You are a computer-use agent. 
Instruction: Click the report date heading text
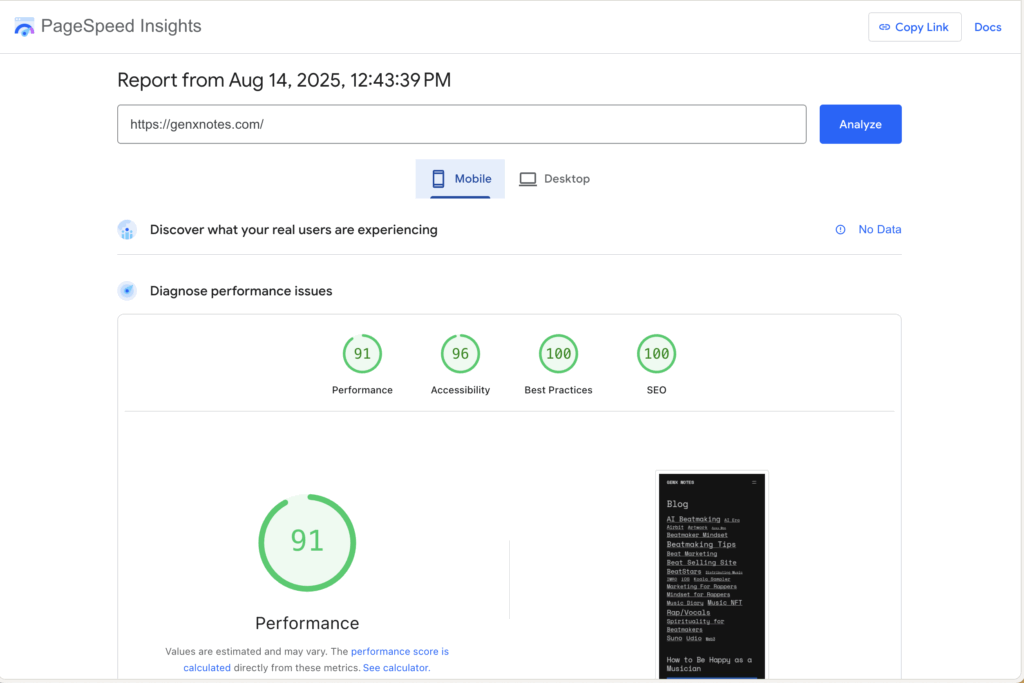click(x=284, y=80)
